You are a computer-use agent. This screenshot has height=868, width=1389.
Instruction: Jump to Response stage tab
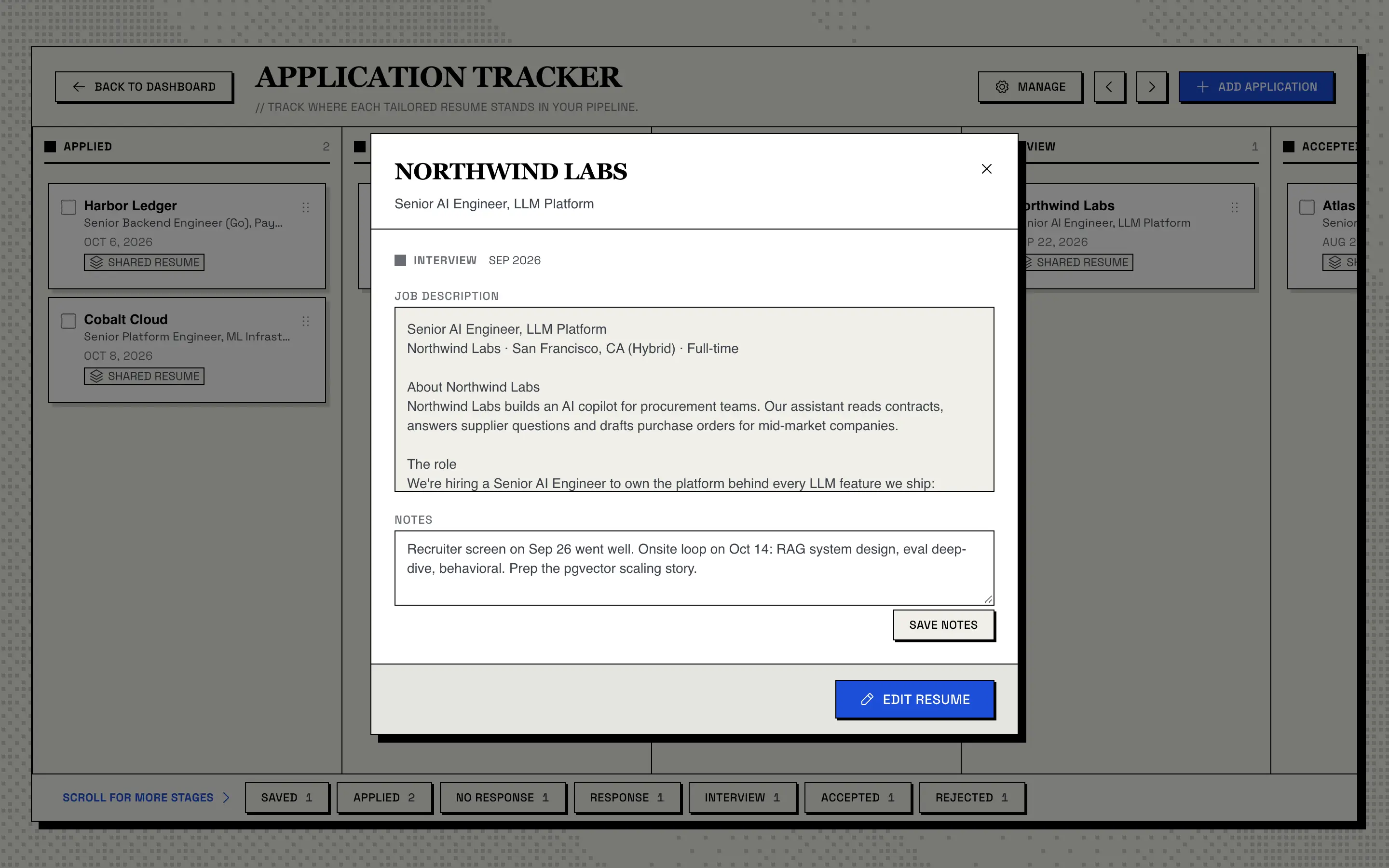click(x=627, y=798)
